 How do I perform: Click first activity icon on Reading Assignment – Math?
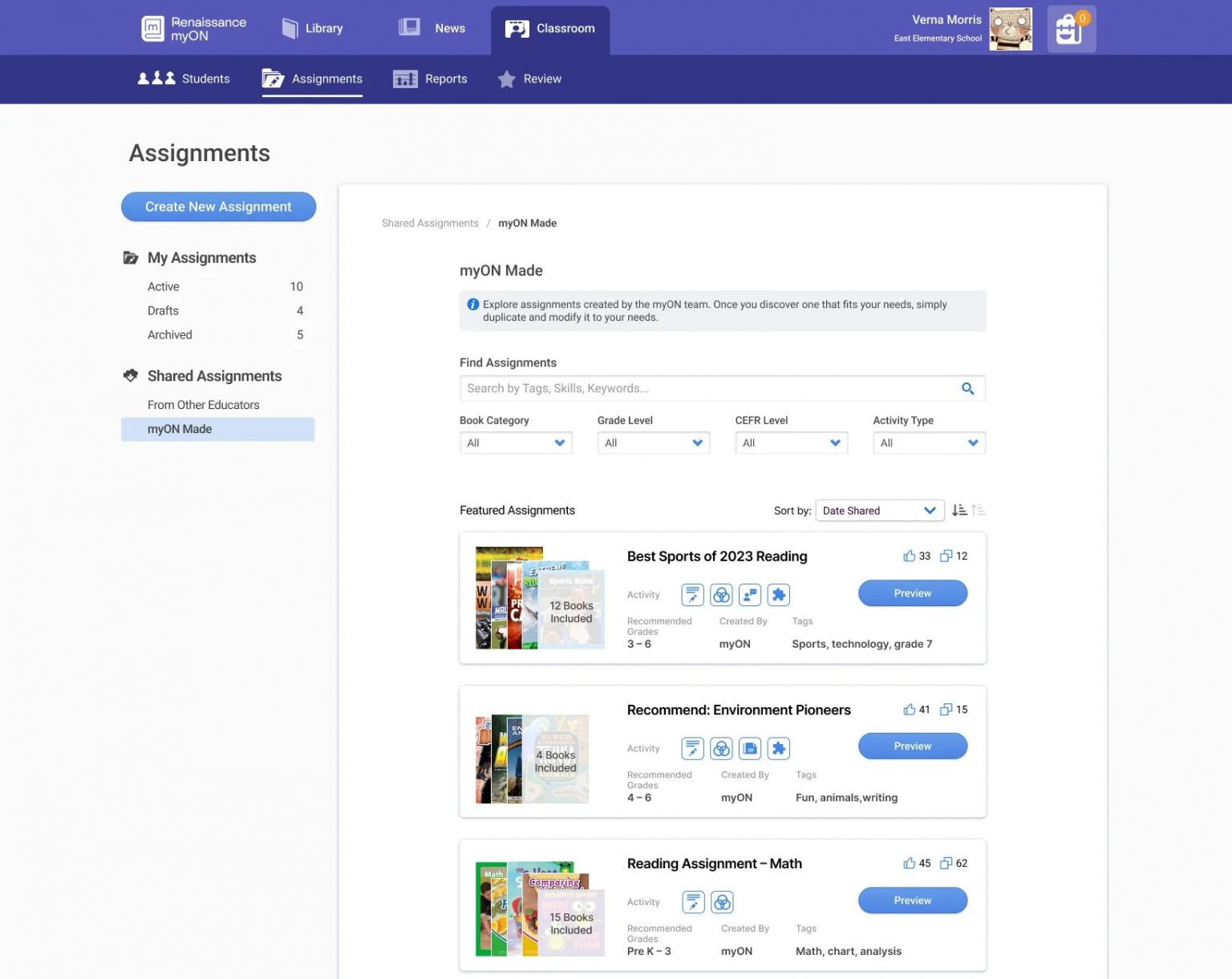click(x=693, y=902)
